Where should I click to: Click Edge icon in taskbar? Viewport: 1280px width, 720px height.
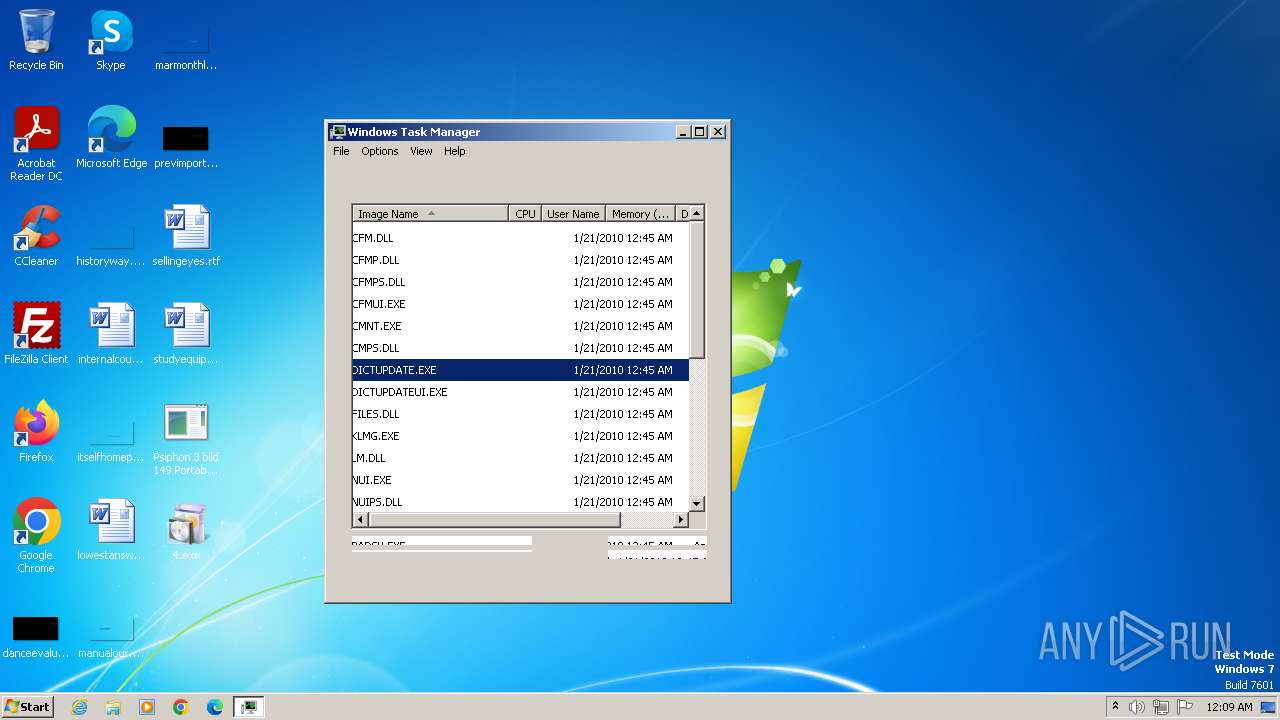[x=215, y=707]
